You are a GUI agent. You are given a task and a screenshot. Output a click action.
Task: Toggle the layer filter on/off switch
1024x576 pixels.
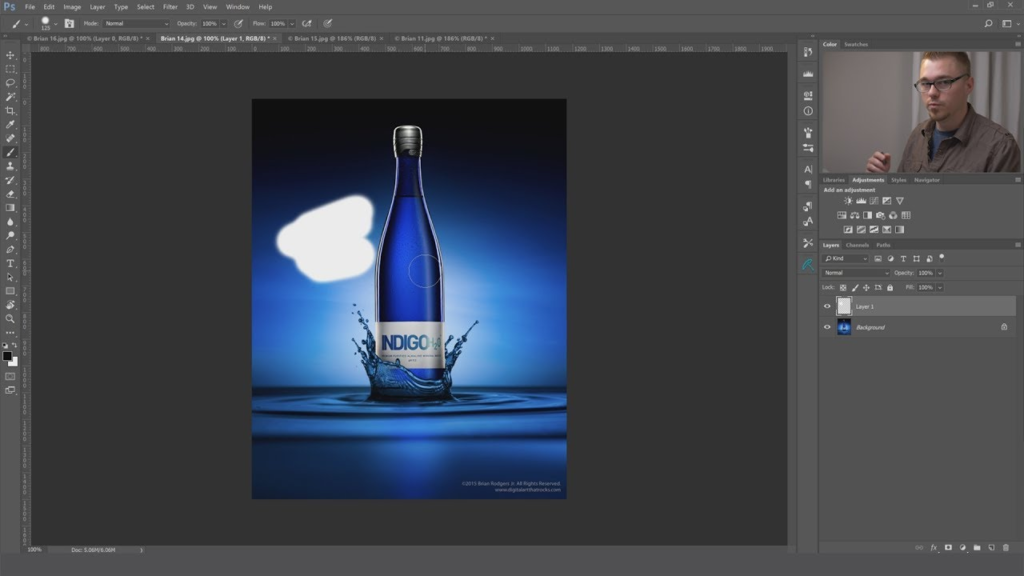(941, 257)
